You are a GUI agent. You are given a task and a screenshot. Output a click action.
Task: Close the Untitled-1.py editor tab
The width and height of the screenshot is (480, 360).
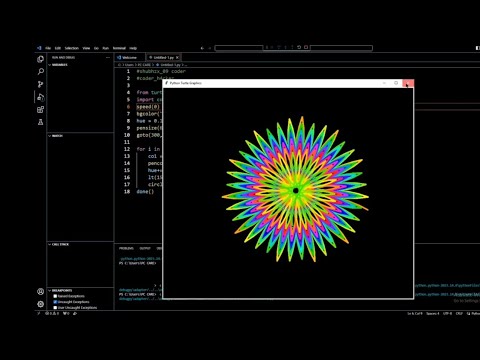point(177,57)
